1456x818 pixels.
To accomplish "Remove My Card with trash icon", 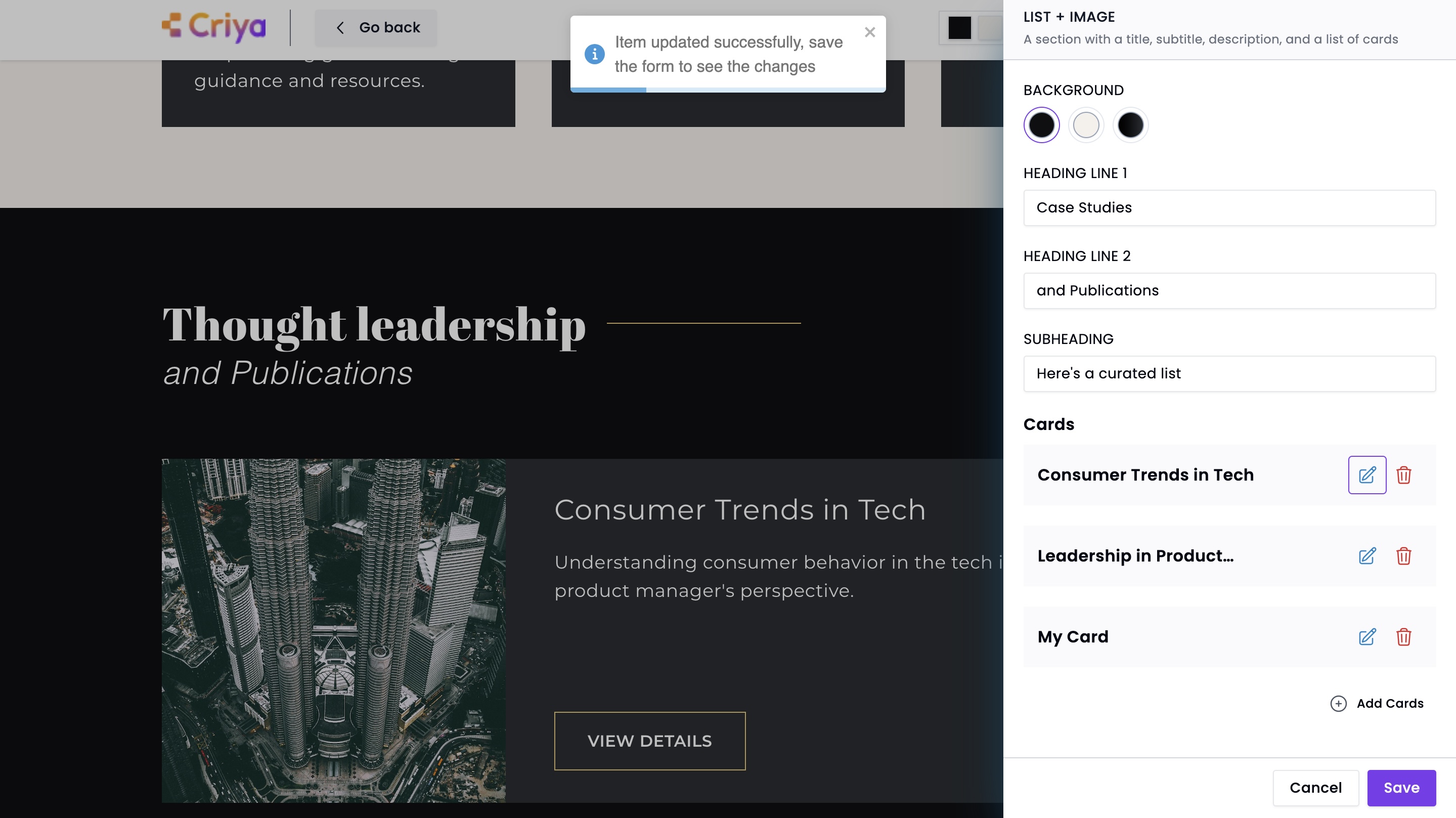I will click(1403, 636).
